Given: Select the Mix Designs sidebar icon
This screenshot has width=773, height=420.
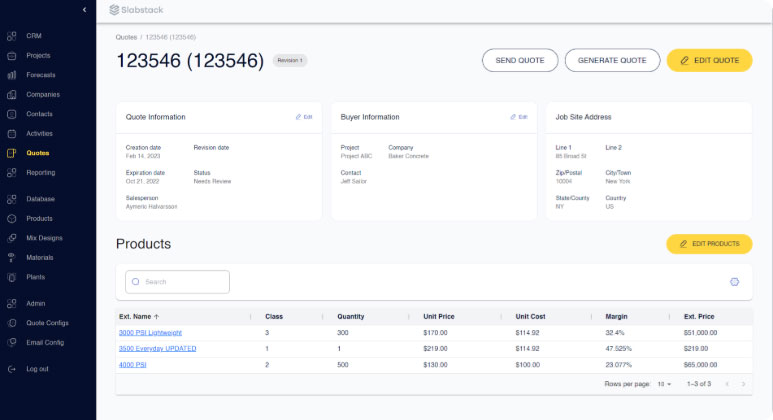Looking at the screenshot, I should pyautogui.click(x=11, y=238).
